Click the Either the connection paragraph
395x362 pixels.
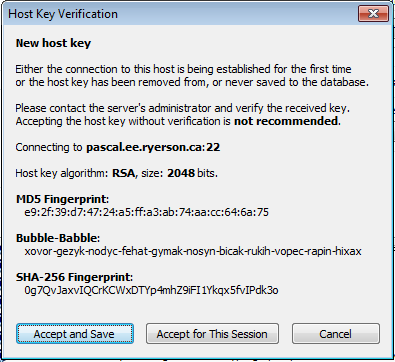(192, 76)
